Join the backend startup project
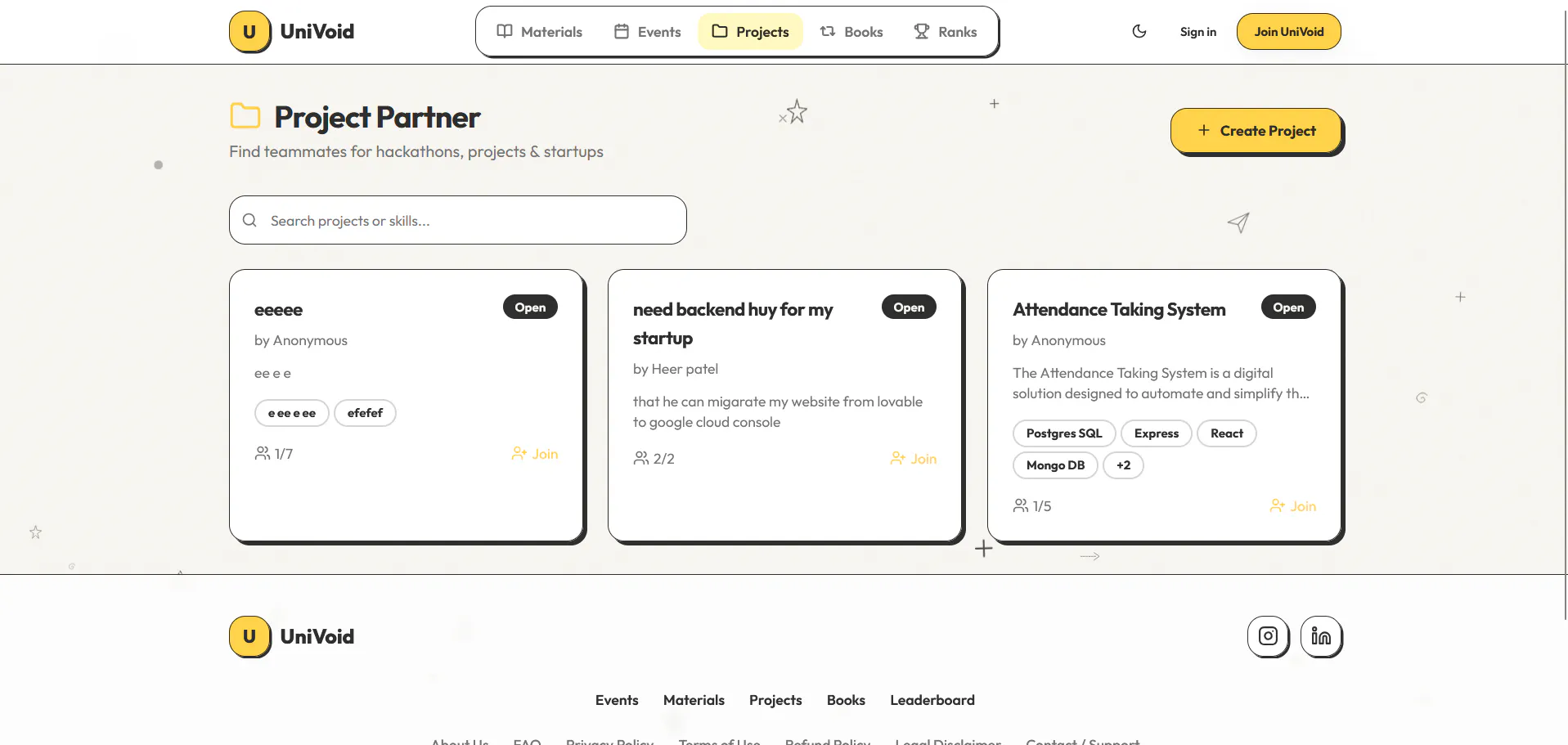1568x745 pixels. point(914,459)
